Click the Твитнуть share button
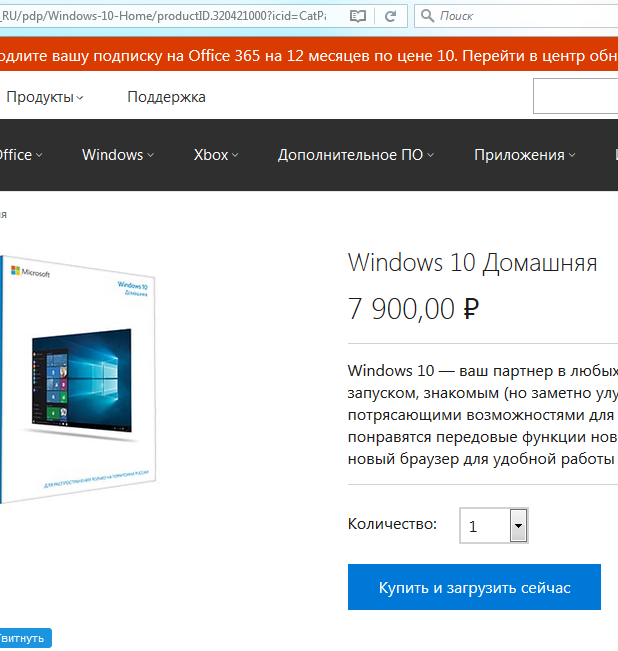 (25, 638)
